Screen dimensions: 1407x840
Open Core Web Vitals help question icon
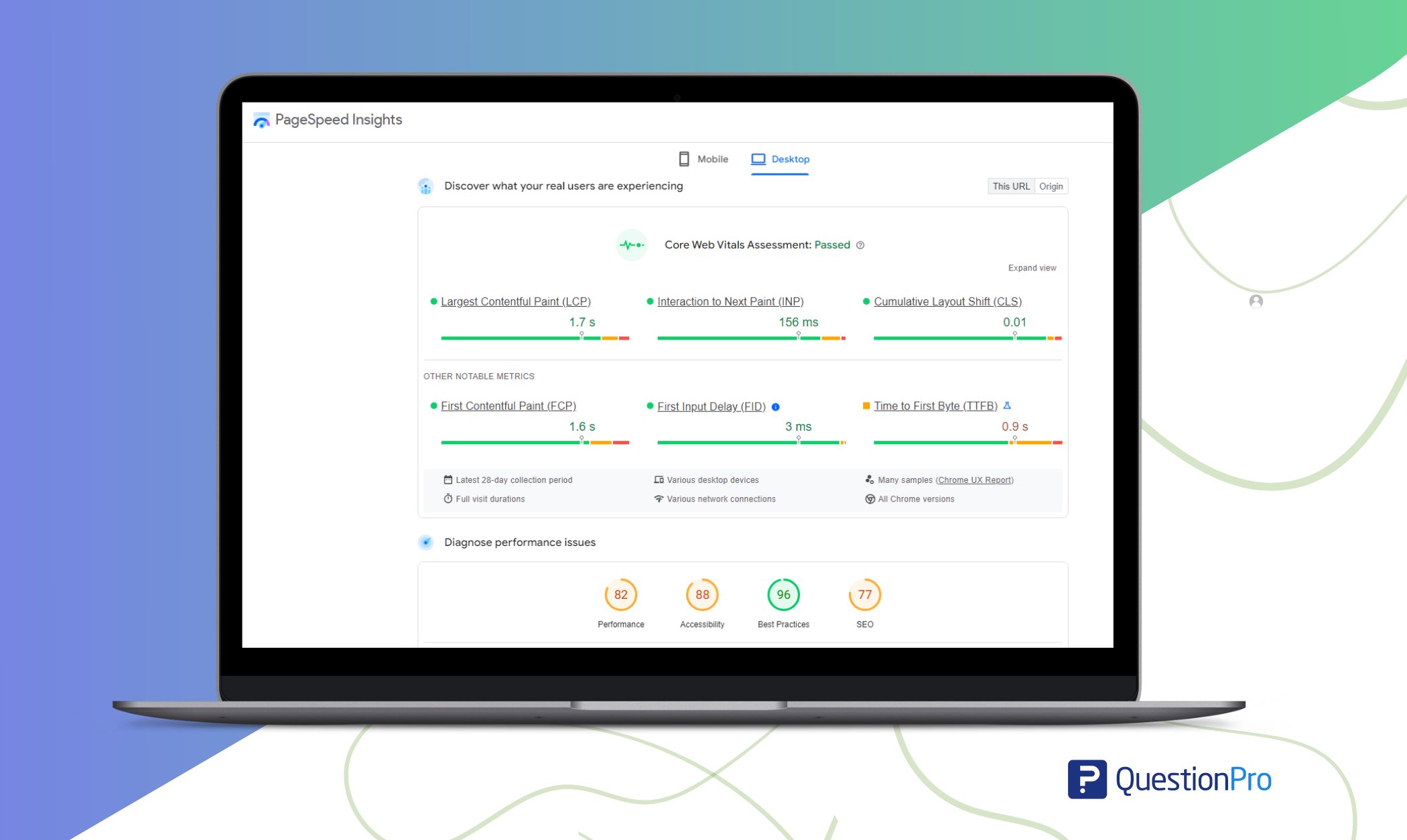pyautogui.click(x=860, y=245)
